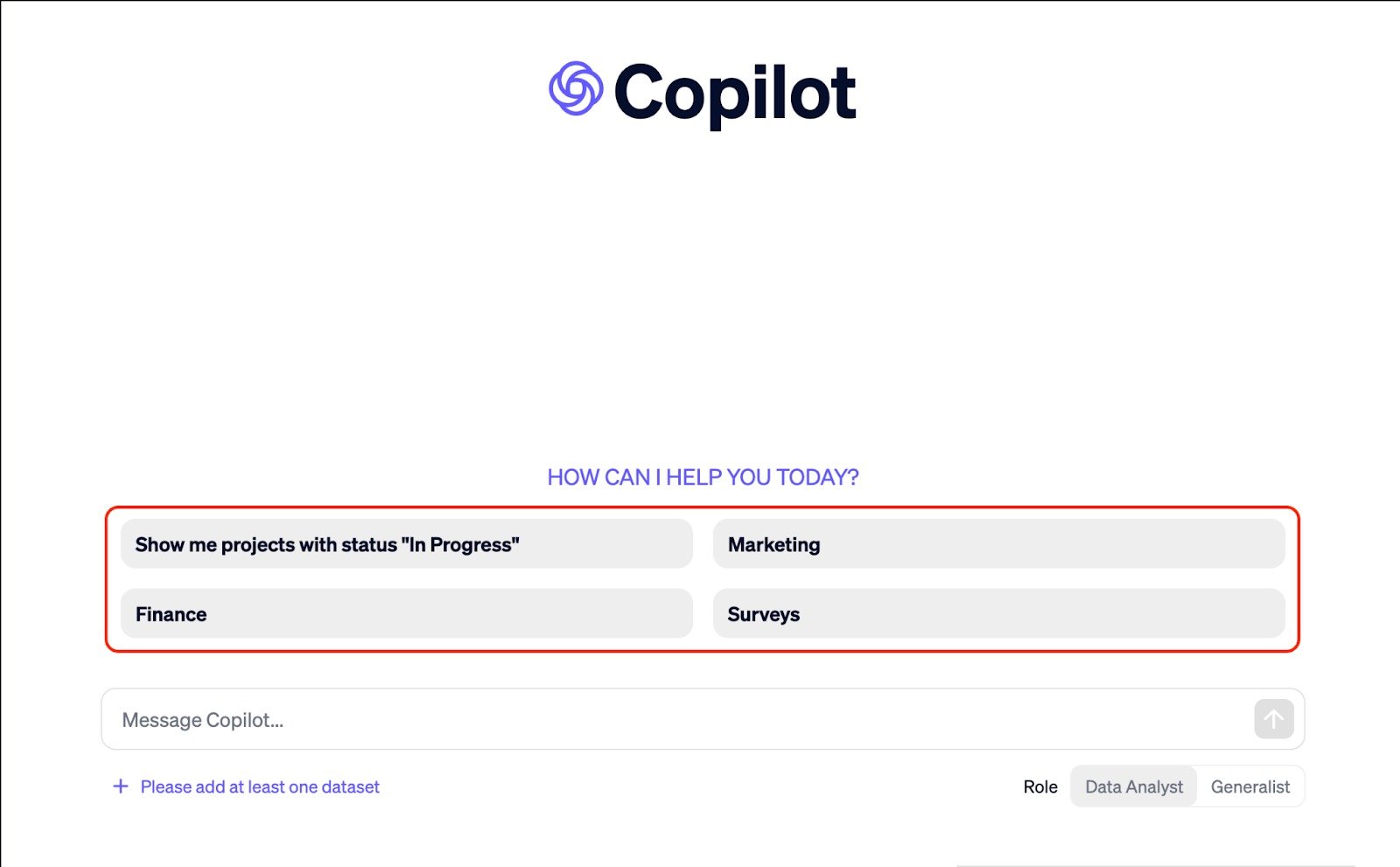The height and width of the screenshot is (867, 1400).
Task: Choose the Marketing suggestion chip
Action: click(x=998, y=544)
